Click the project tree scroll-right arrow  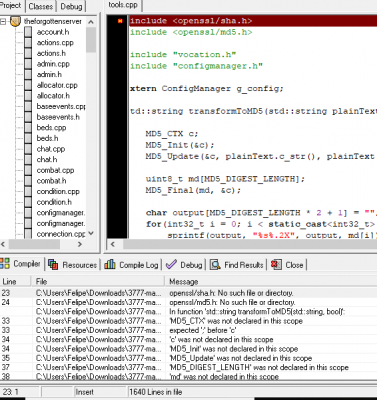80,244
